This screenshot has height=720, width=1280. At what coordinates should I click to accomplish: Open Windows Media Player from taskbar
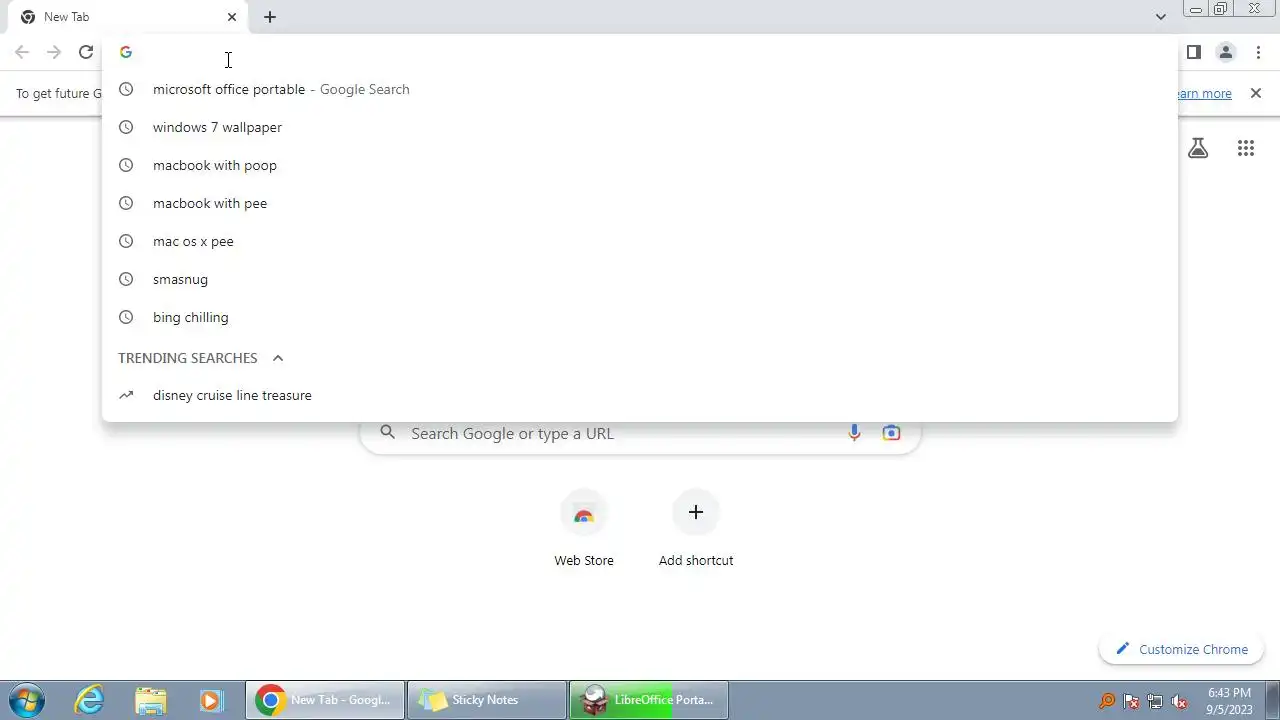click(210, 700)
